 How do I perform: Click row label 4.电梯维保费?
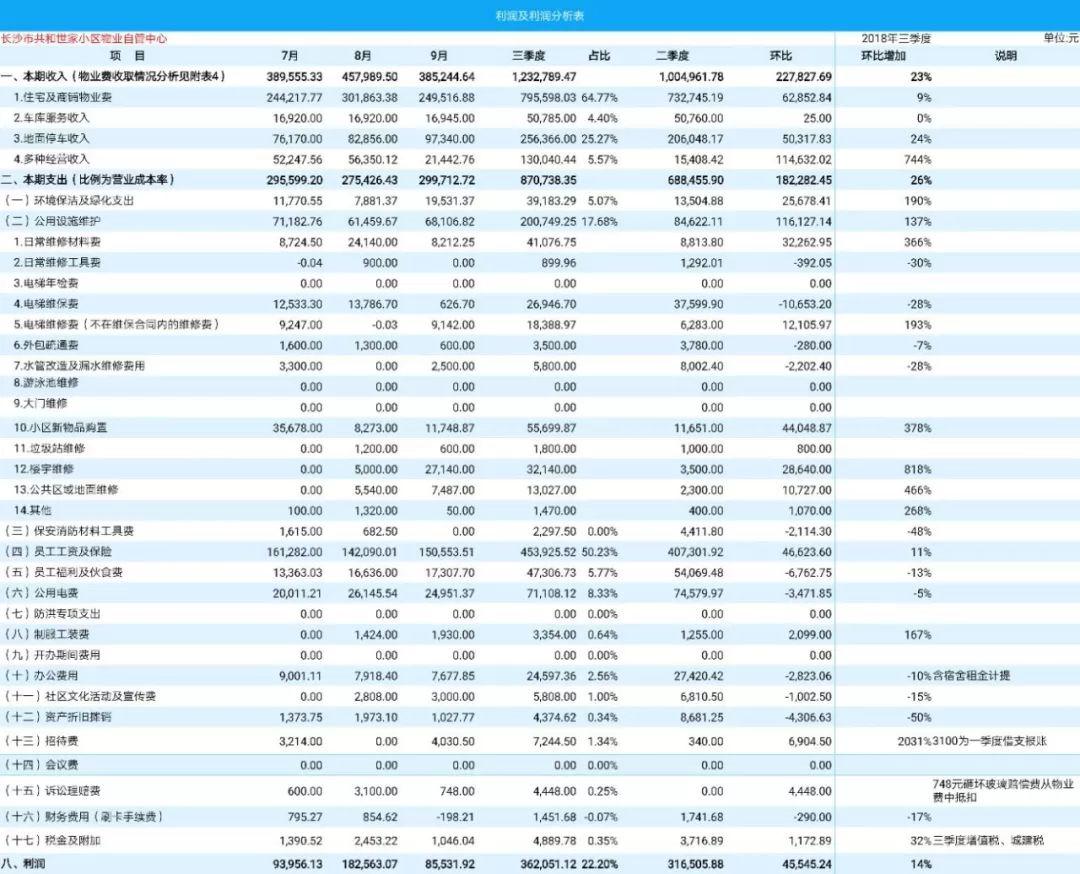(x=46, y=304)
